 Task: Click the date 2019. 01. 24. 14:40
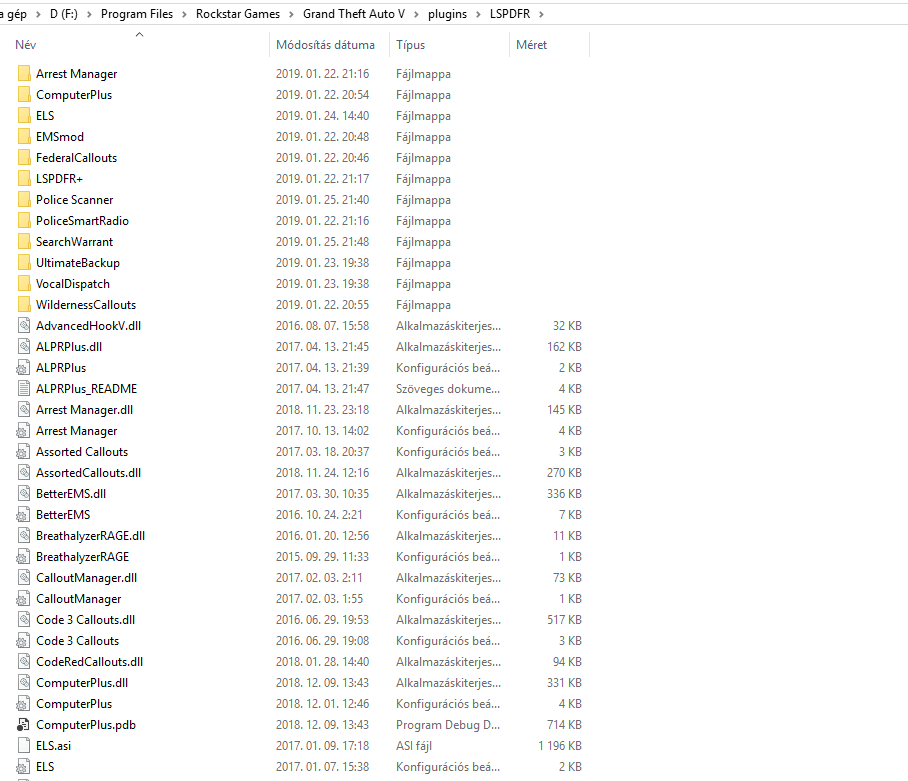pos(322,116)
